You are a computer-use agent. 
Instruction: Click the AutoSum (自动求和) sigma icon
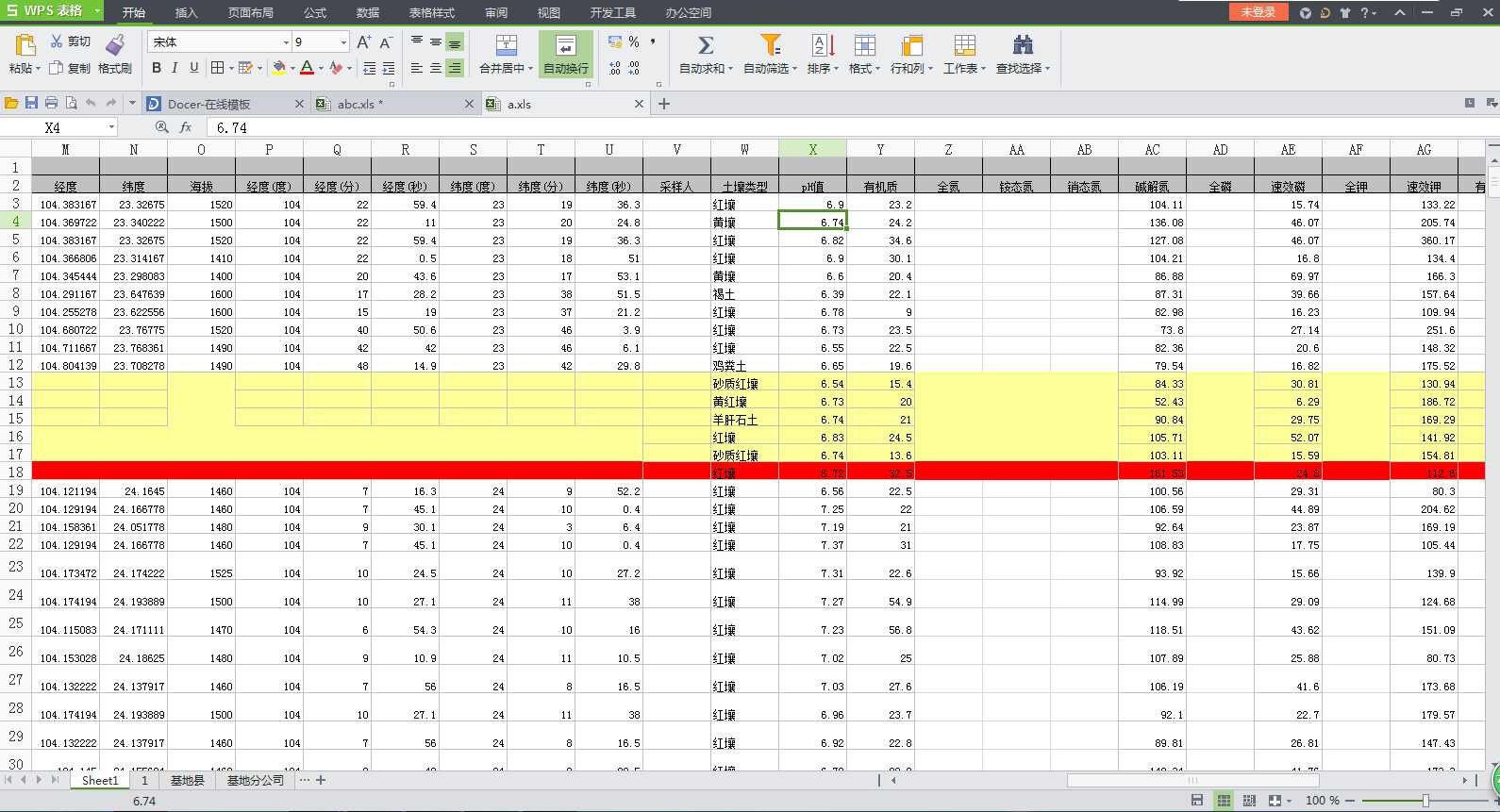tap(705, 45)
